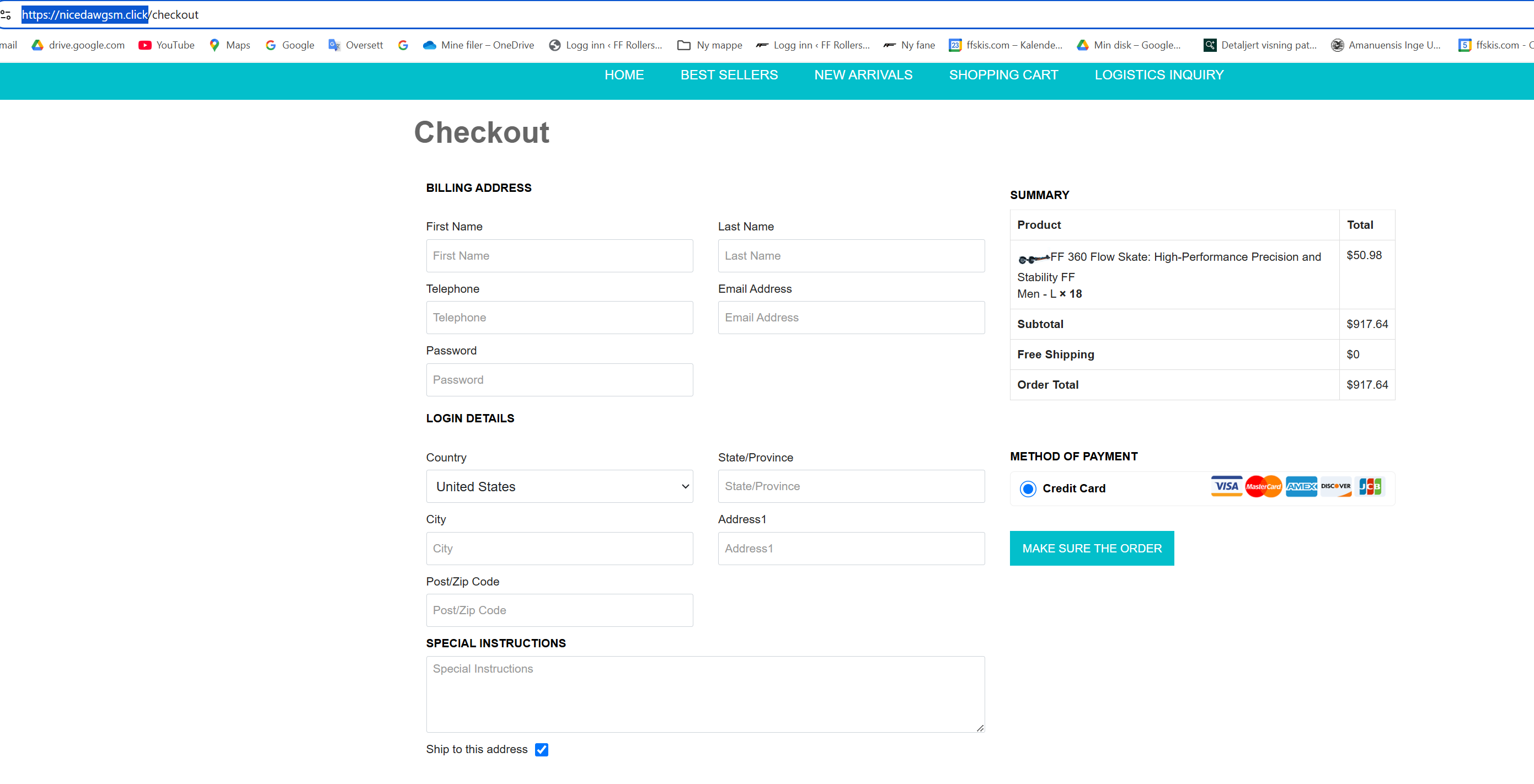Open Detaljert visning pat... bookmark
The height and width of the screenshot is (784, 1534).
1260,45
